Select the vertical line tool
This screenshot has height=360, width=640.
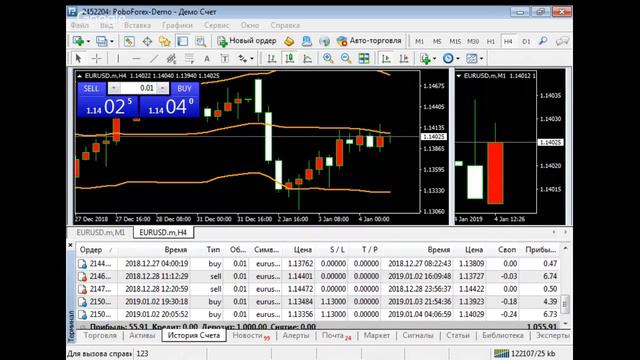118,58
